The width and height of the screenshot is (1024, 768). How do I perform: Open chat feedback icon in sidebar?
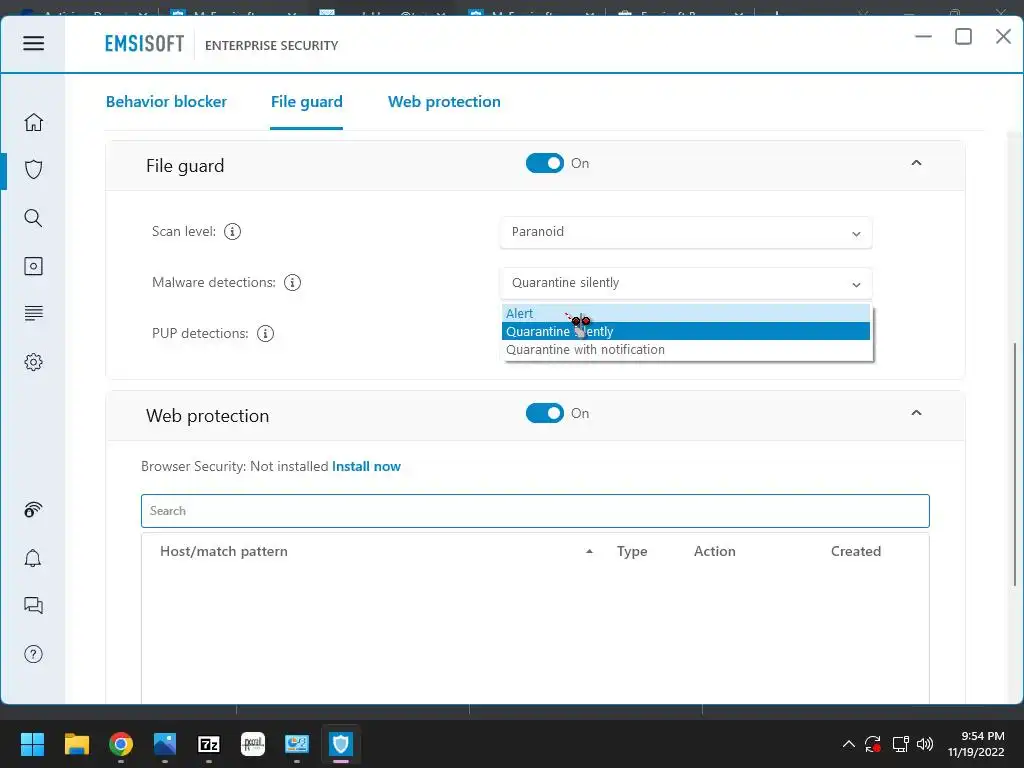[x=33, y=605]
